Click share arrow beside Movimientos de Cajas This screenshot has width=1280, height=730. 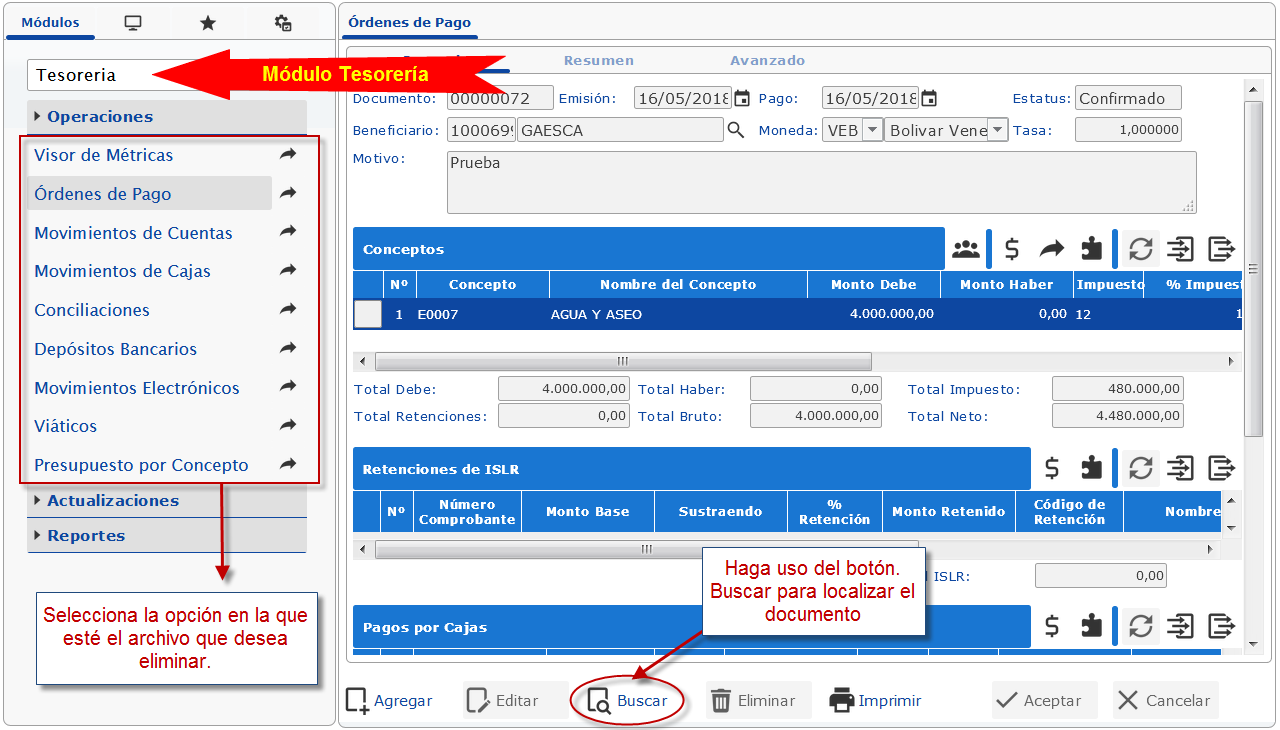(288, 271)
